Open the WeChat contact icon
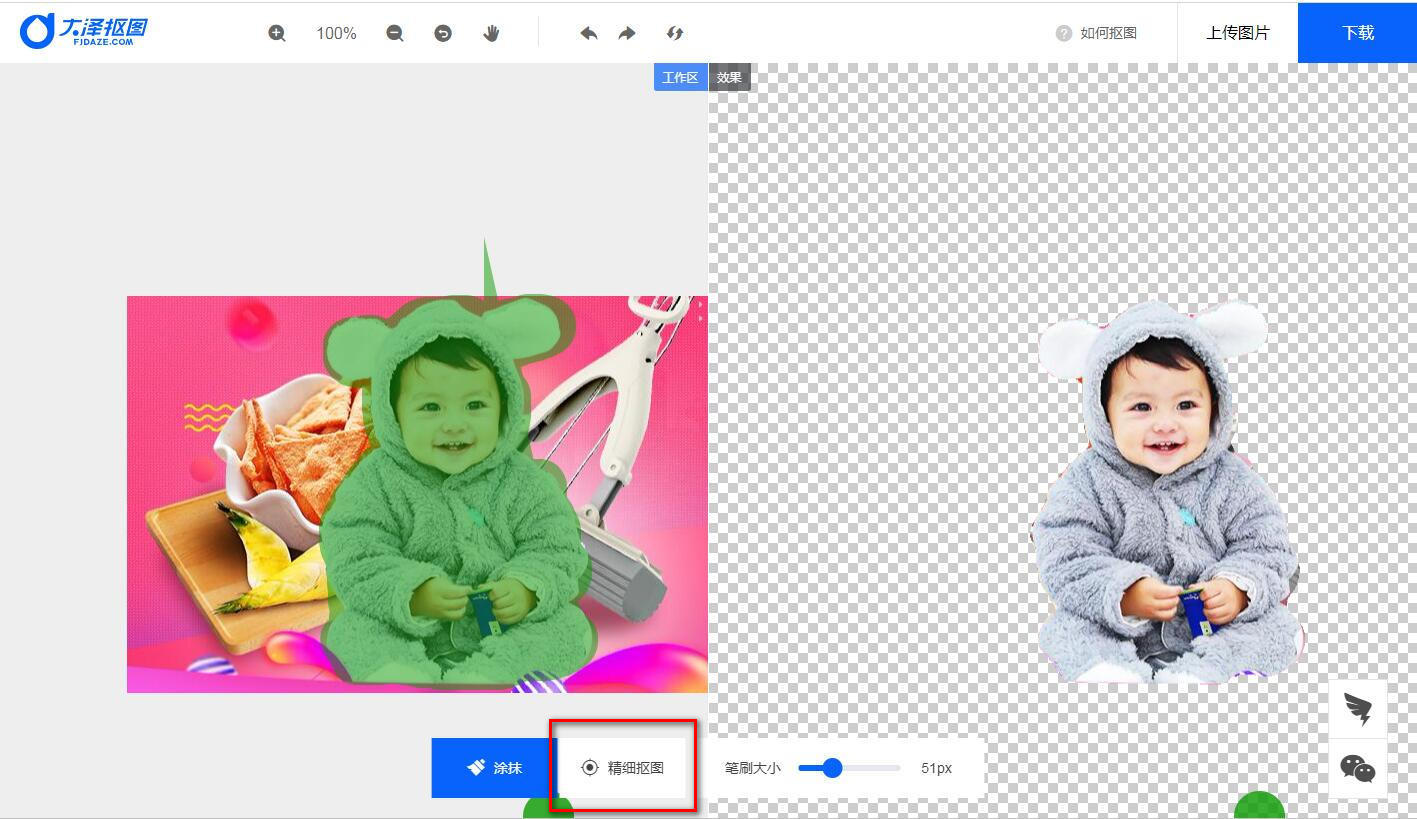 click(1358, 768)
